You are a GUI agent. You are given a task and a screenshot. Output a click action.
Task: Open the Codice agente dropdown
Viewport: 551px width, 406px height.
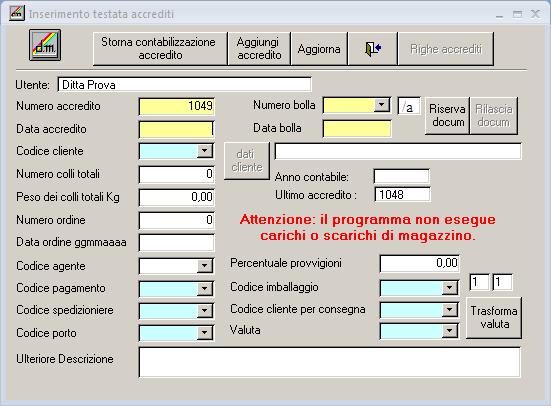204,266
